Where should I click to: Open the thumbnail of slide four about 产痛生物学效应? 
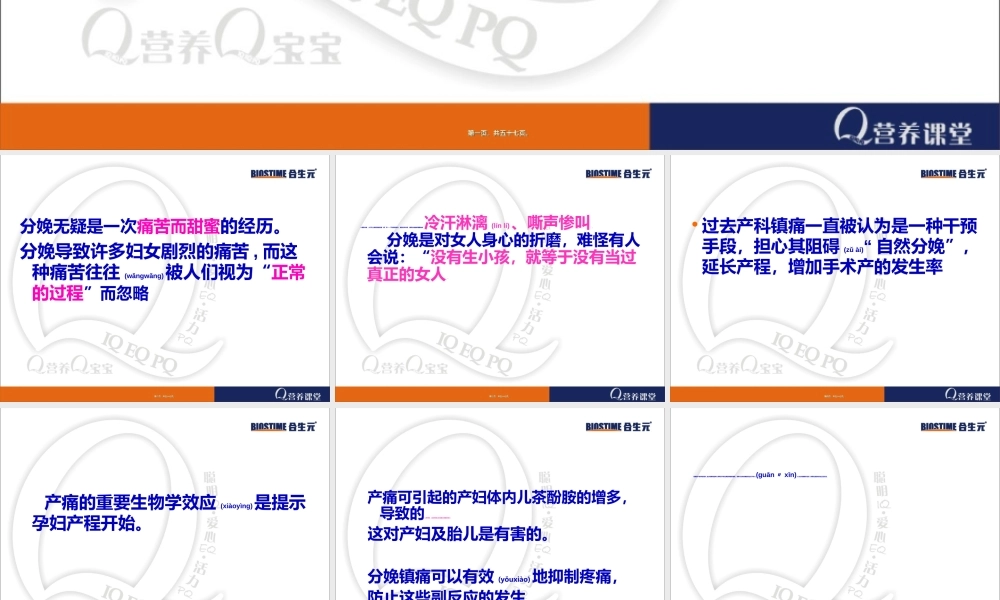click(166, 505)
